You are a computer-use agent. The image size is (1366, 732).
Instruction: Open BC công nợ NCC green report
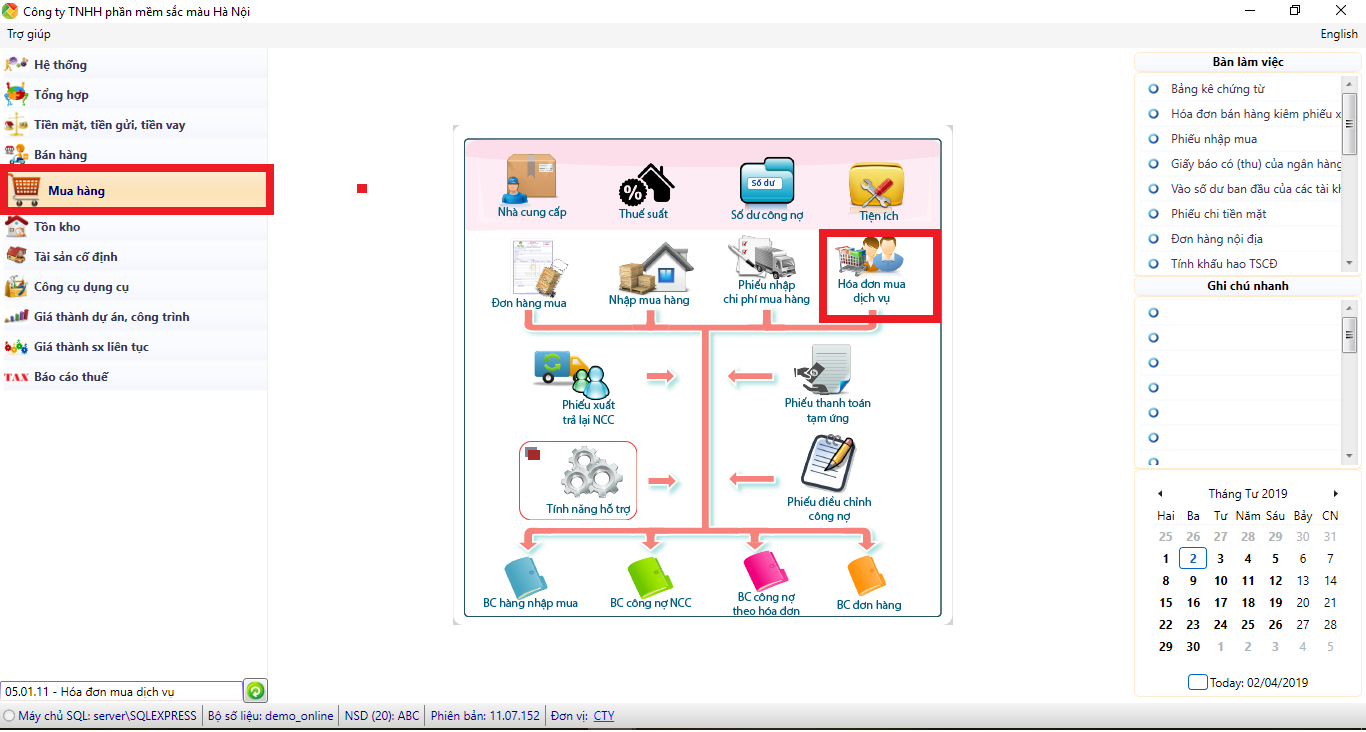click(x=650, y=578)
